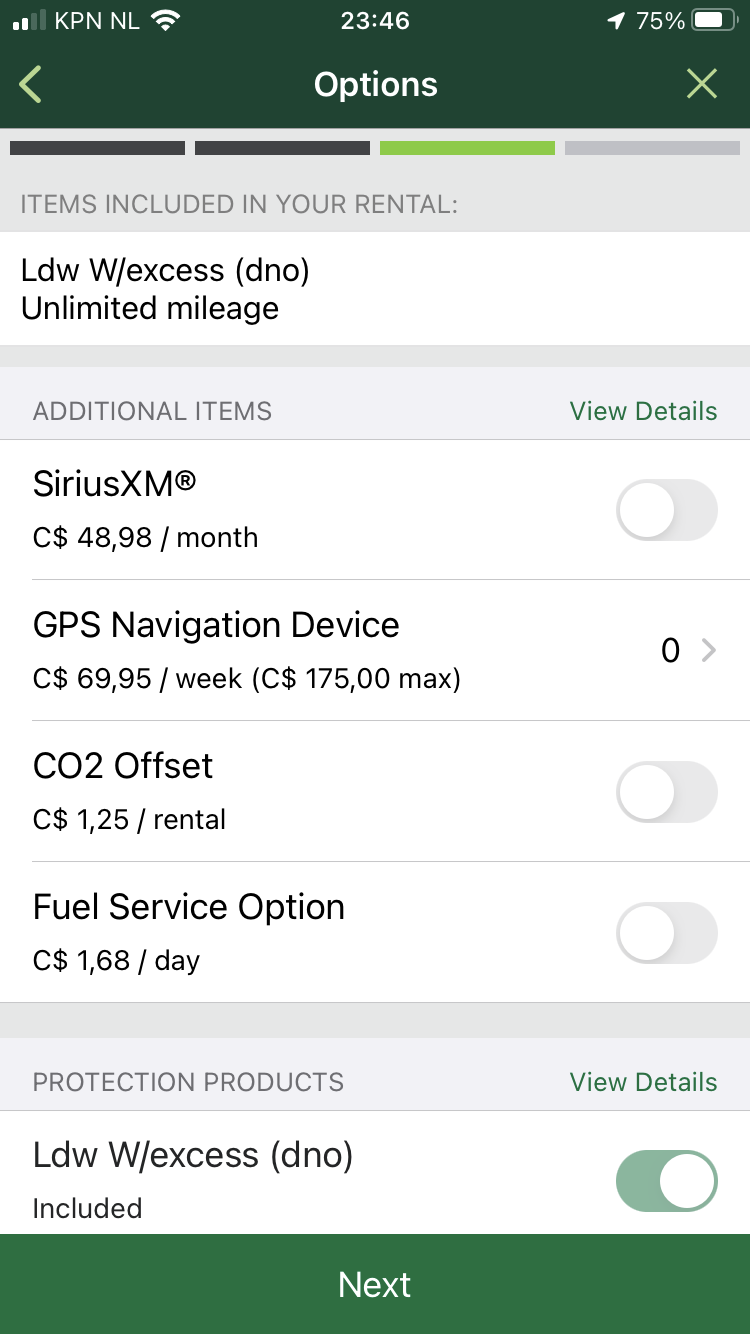This screenshot has height=1334, width=750.
Task: View Details for Protection Products
Action: click(x=643, y=1082)
